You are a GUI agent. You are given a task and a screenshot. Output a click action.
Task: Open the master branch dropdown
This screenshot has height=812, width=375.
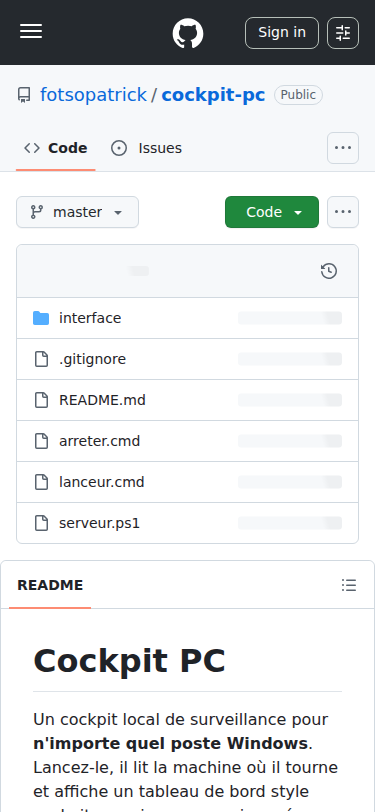77,212
